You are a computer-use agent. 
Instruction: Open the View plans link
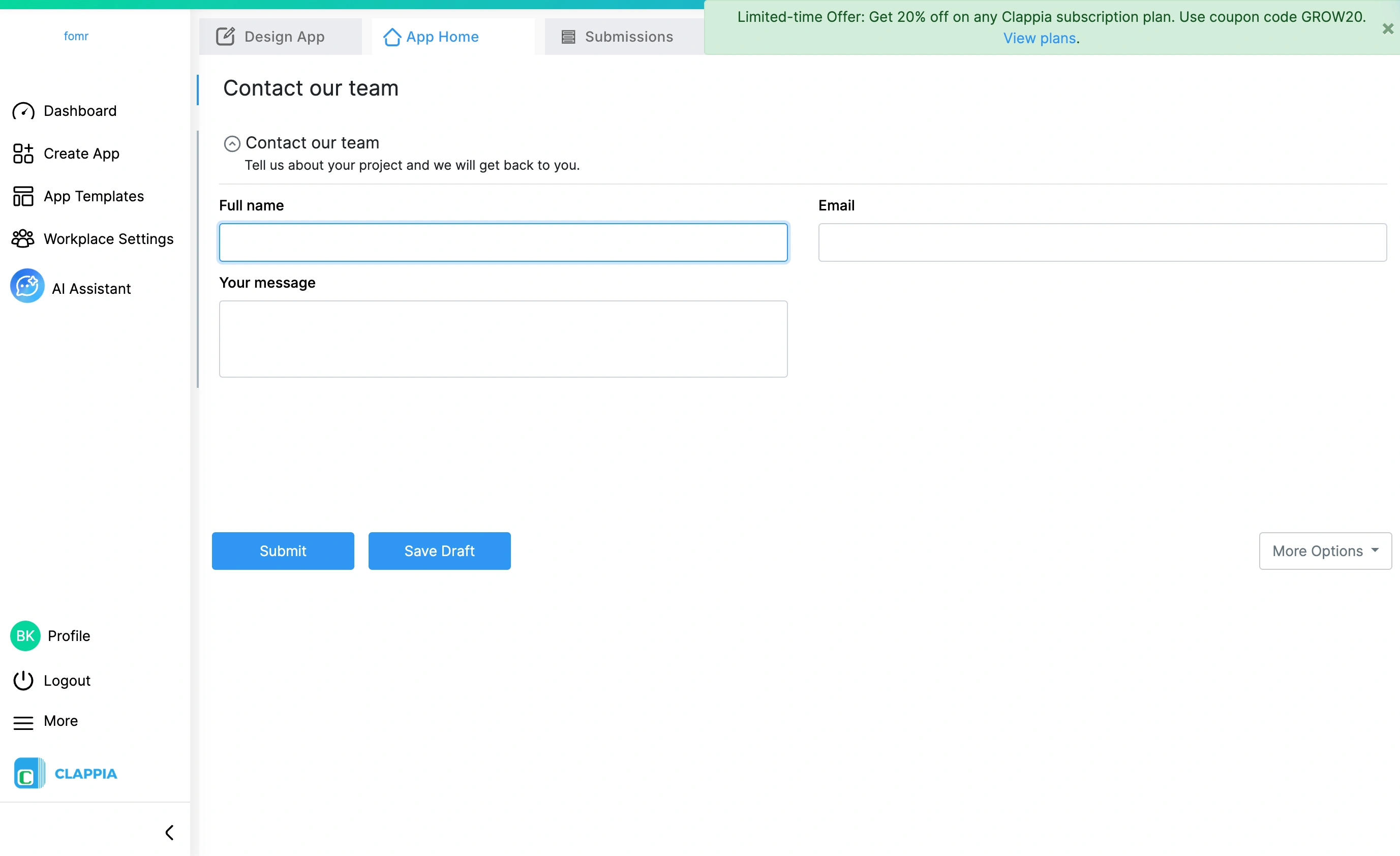[x=1039, y=38]
